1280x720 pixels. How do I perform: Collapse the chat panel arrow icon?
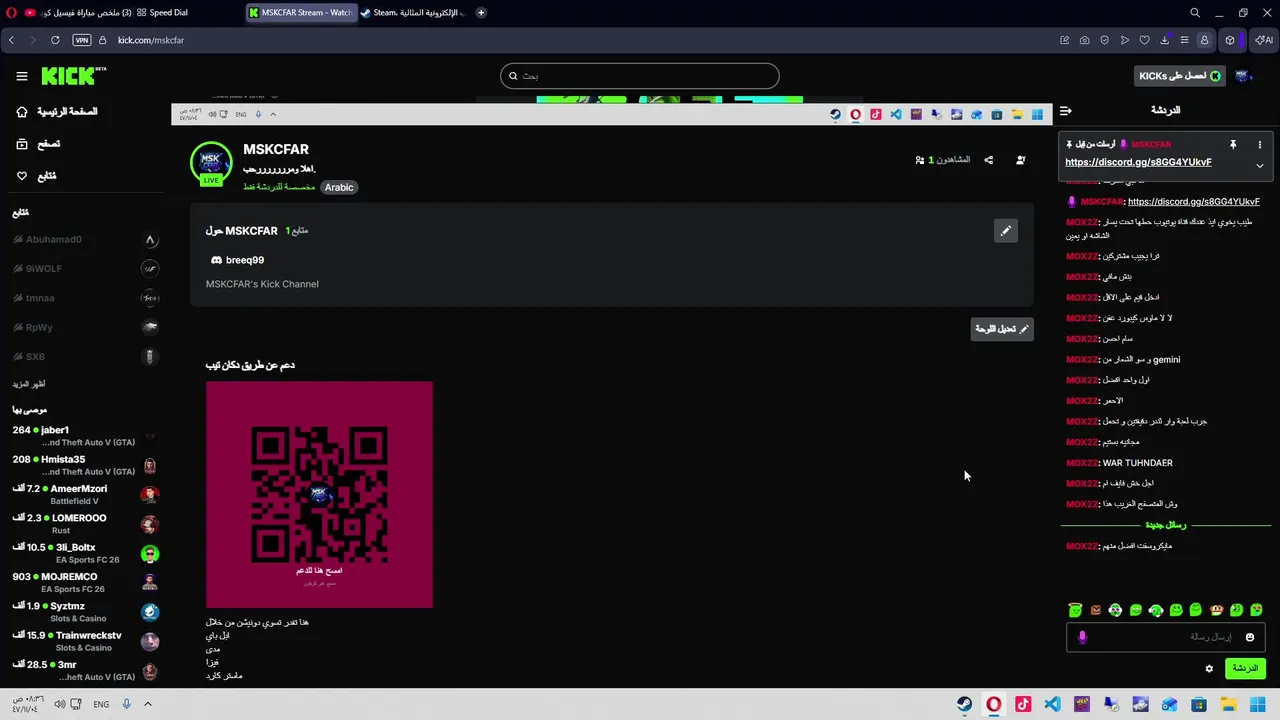pyautogui.click(x=1066, y=111)
